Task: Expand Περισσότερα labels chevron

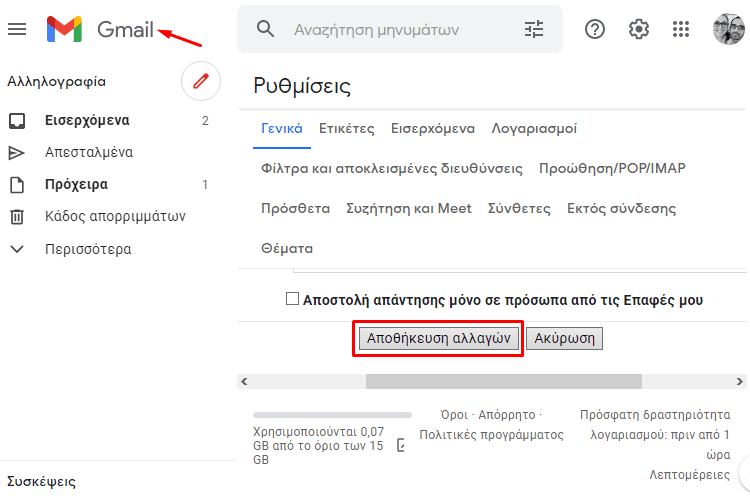Action: 17,249
